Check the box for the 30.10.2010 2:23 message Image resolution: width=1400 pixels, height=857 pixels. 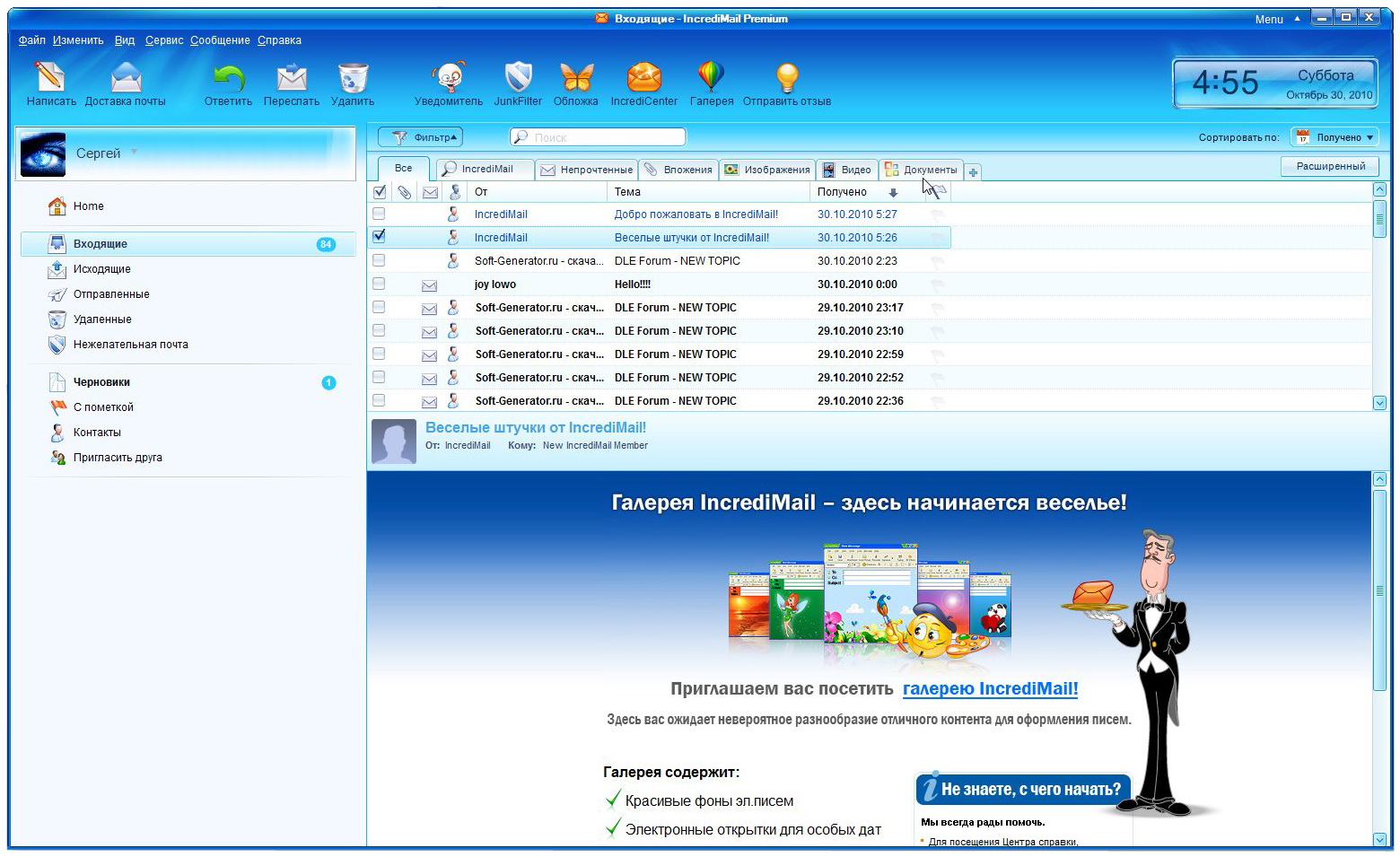[x=379, y=261]
